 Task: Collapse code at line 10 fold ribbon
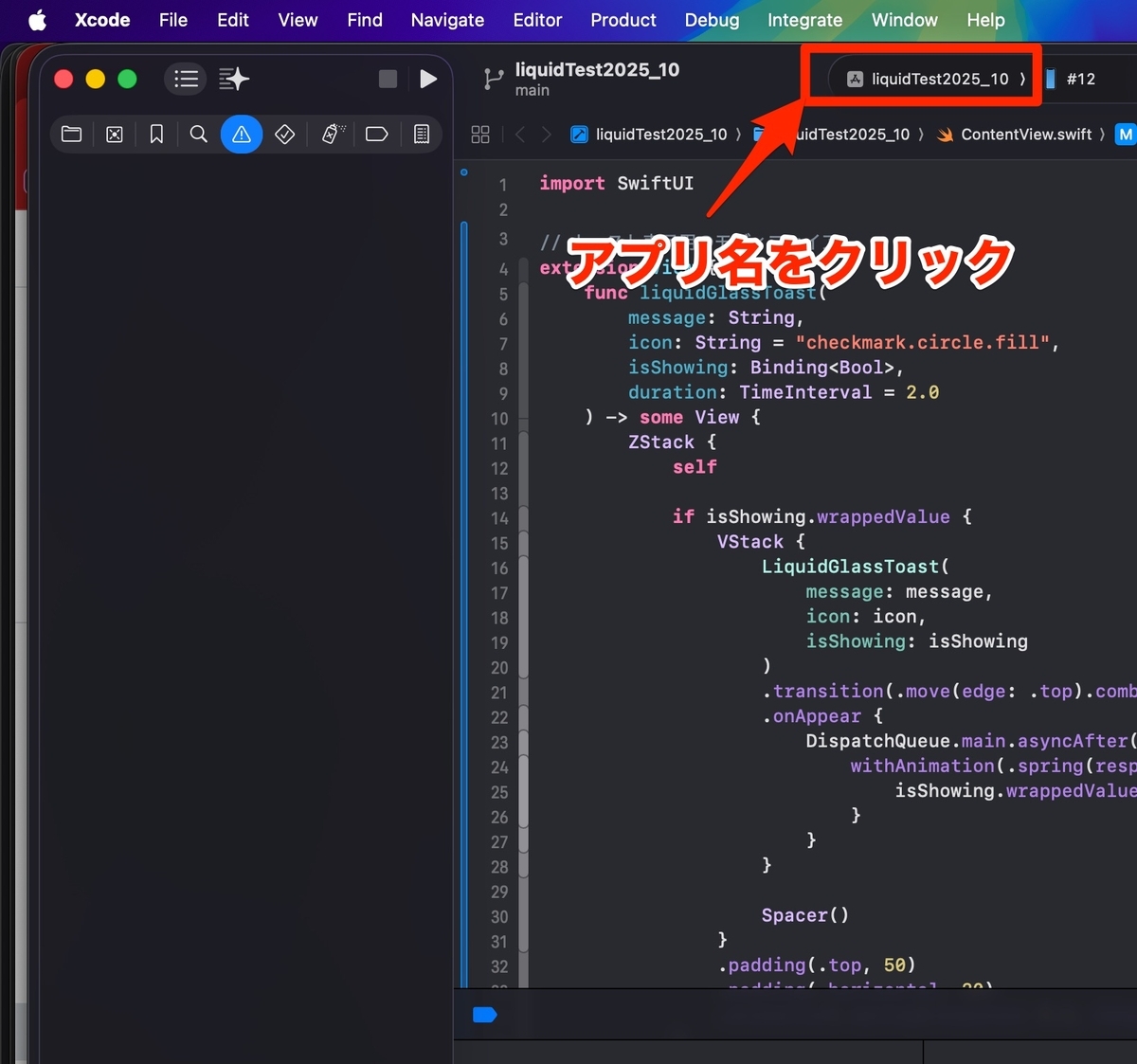522,418
